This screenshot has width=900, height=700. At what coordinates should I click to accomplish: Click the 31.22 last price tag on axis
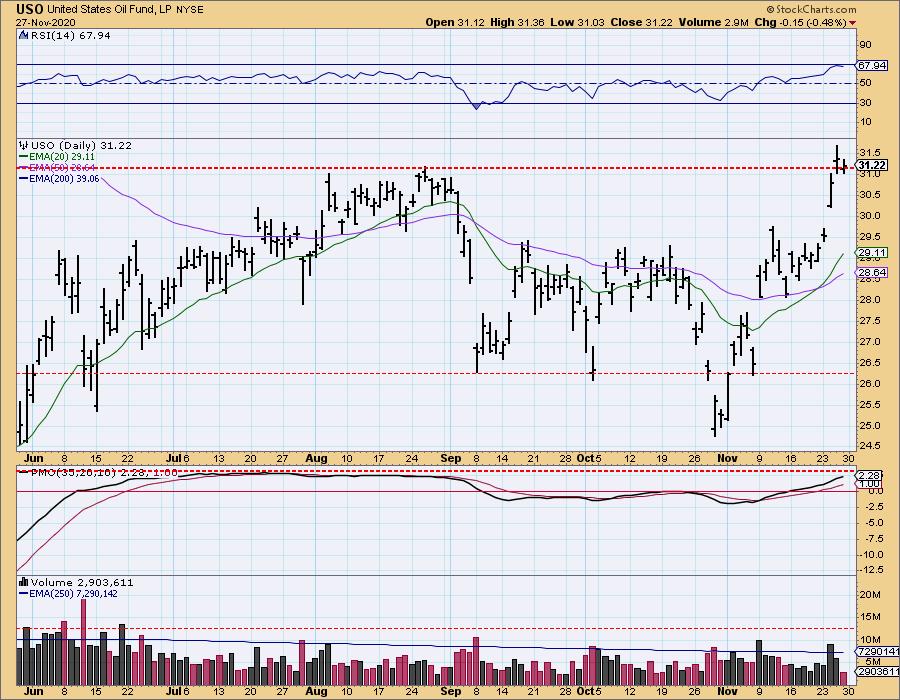tap(872, 165)
